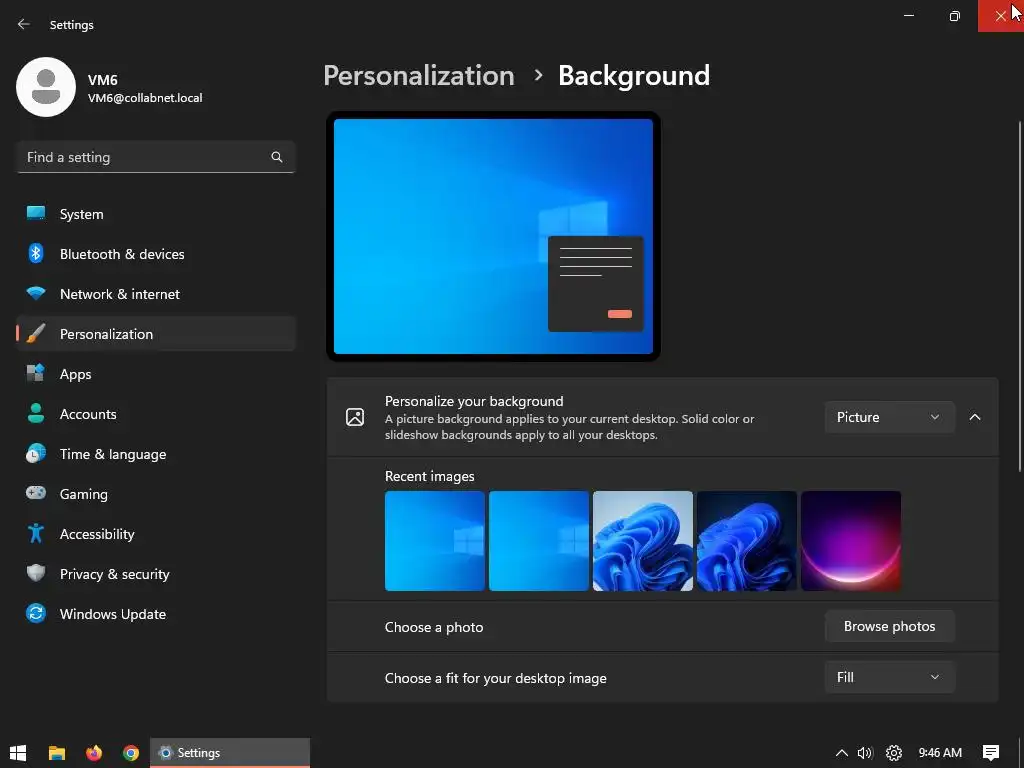
Task: Go to Bluetooth & devices
Action: (157, 253)
